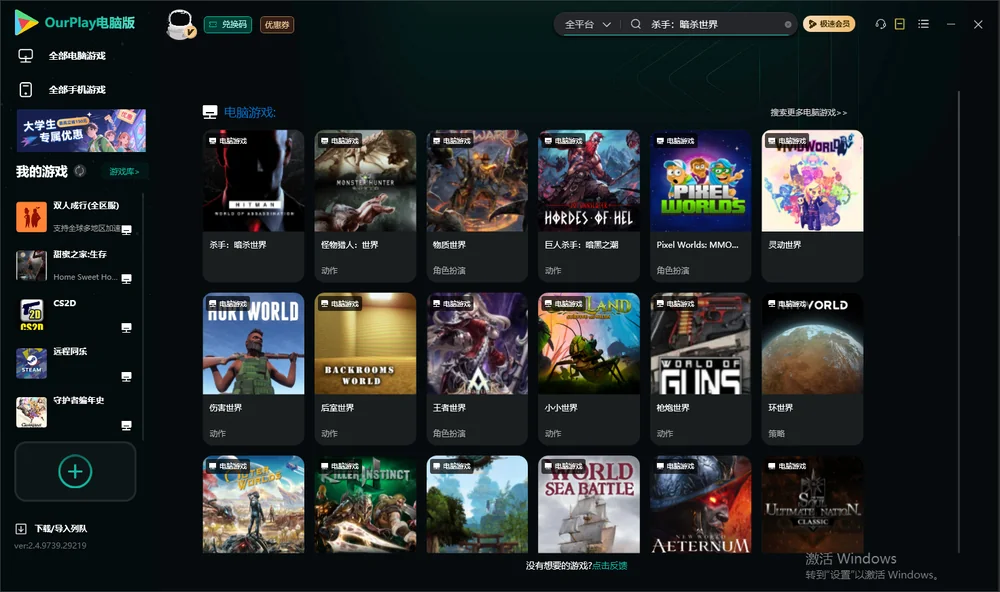Clear the search box text
The image size is (1000, 592).
(x=788, y=25)
